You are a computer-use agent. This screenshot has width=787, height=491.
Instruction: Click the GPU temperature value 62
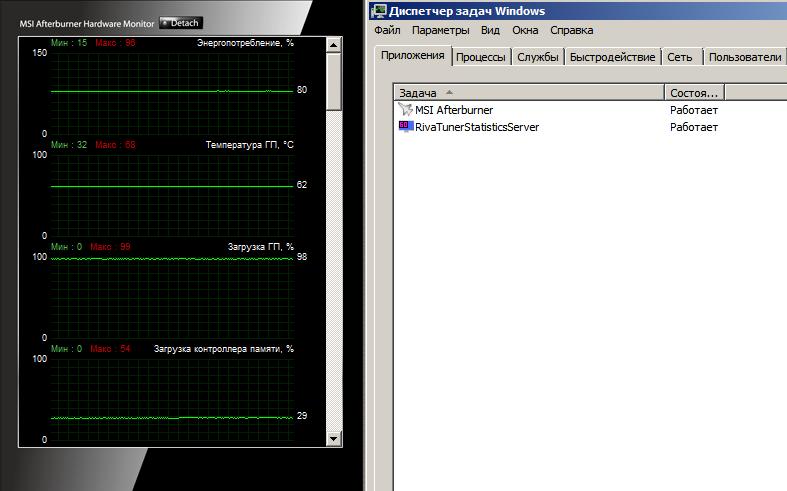pyautogui.click(x=302, y=185)
